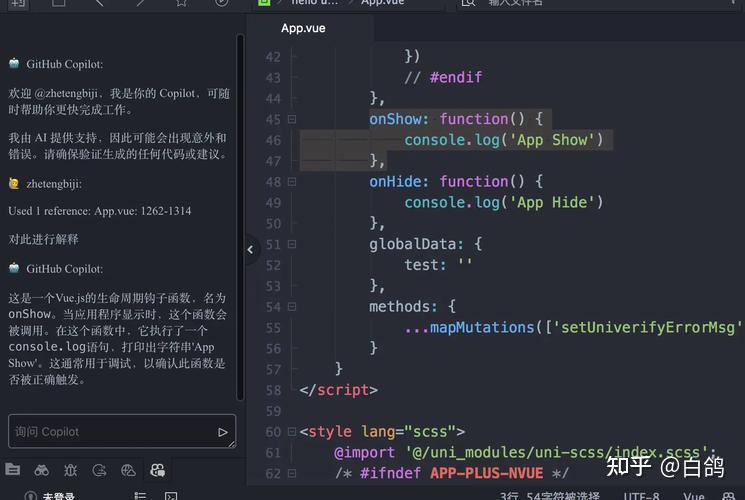This screenshot has height=500, width=745.
Task: Click the ...mapMutations code line
Action: (573, 327)
